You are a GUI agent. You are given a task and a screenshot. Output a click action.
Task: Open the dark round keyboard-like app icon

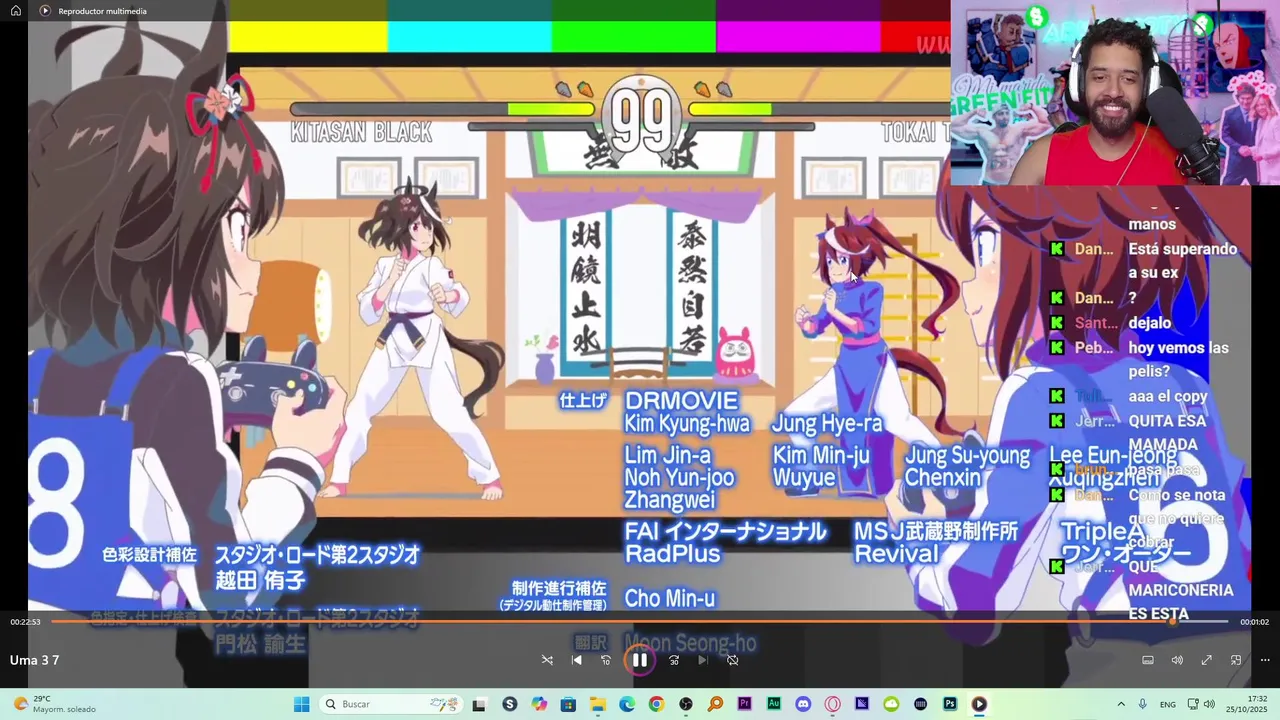(x=921, y=704)
